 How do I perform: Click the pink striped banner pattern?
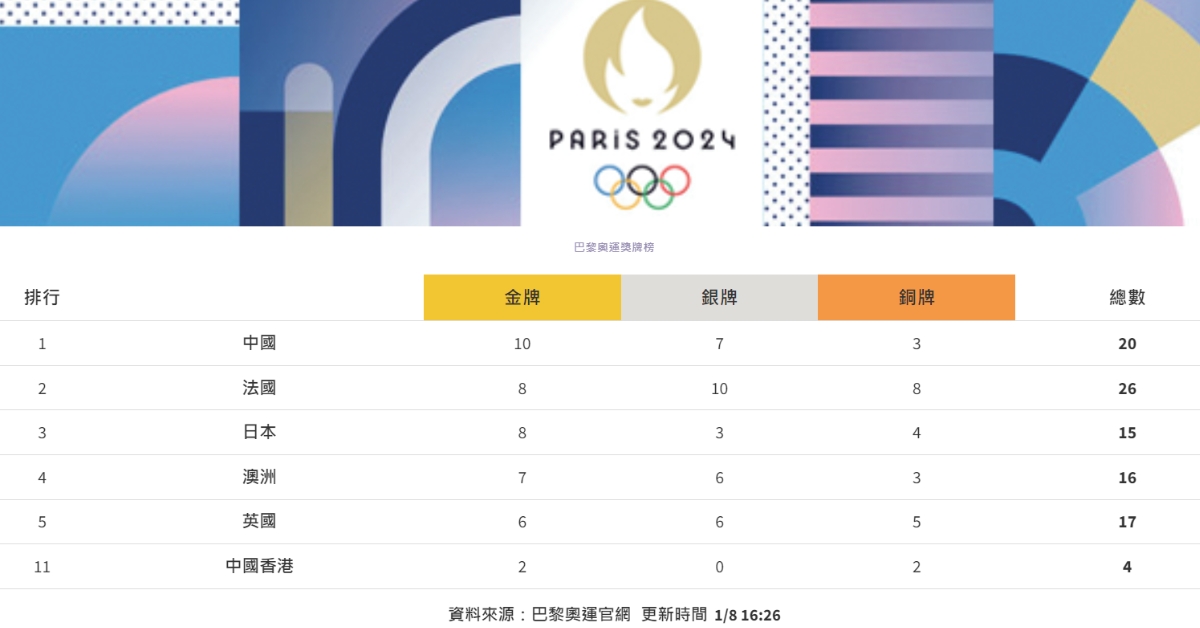pos(901,112)
